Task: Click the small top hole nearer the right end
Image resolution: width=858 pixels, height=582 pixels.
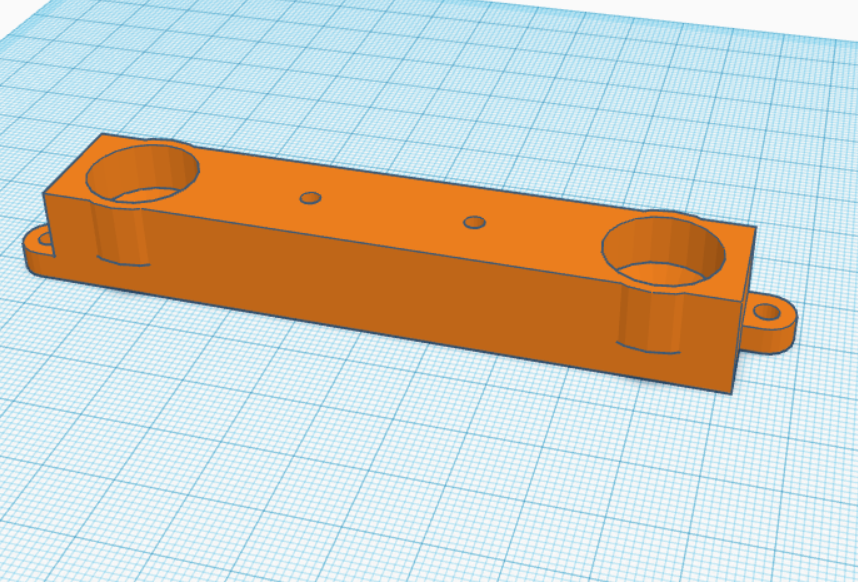Action: pos(474,223)
